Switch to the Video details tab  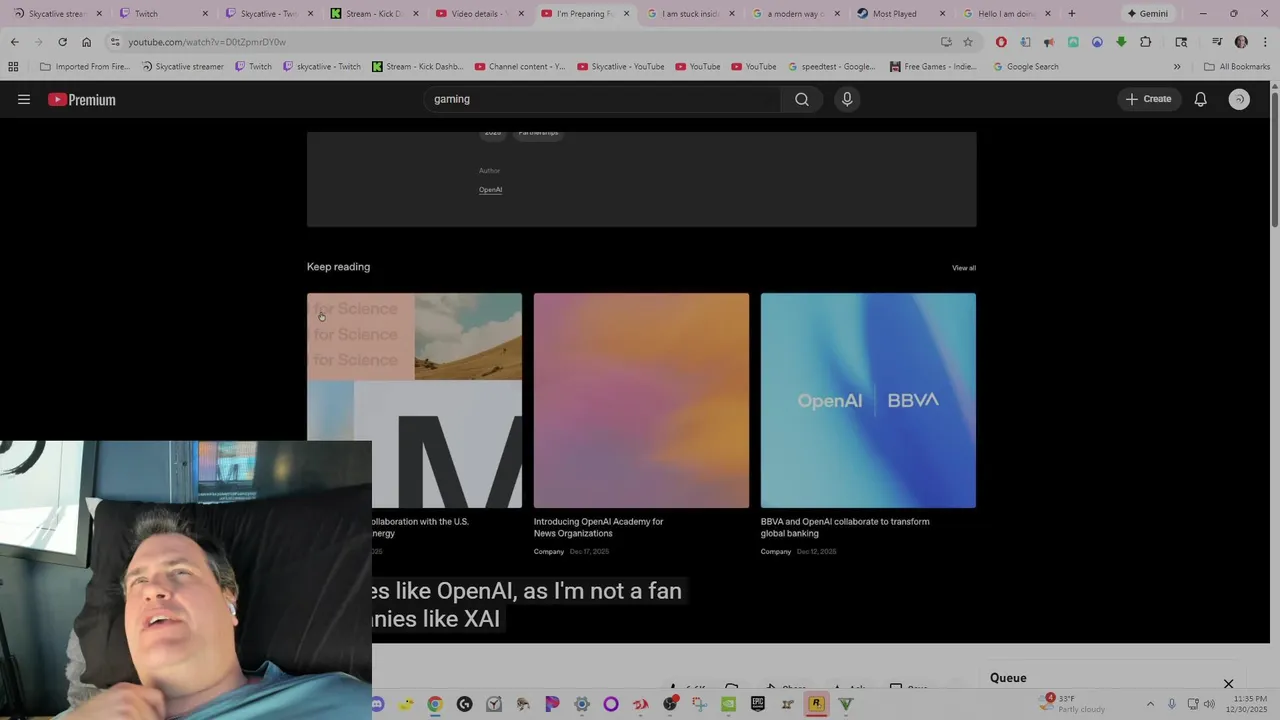480,14
